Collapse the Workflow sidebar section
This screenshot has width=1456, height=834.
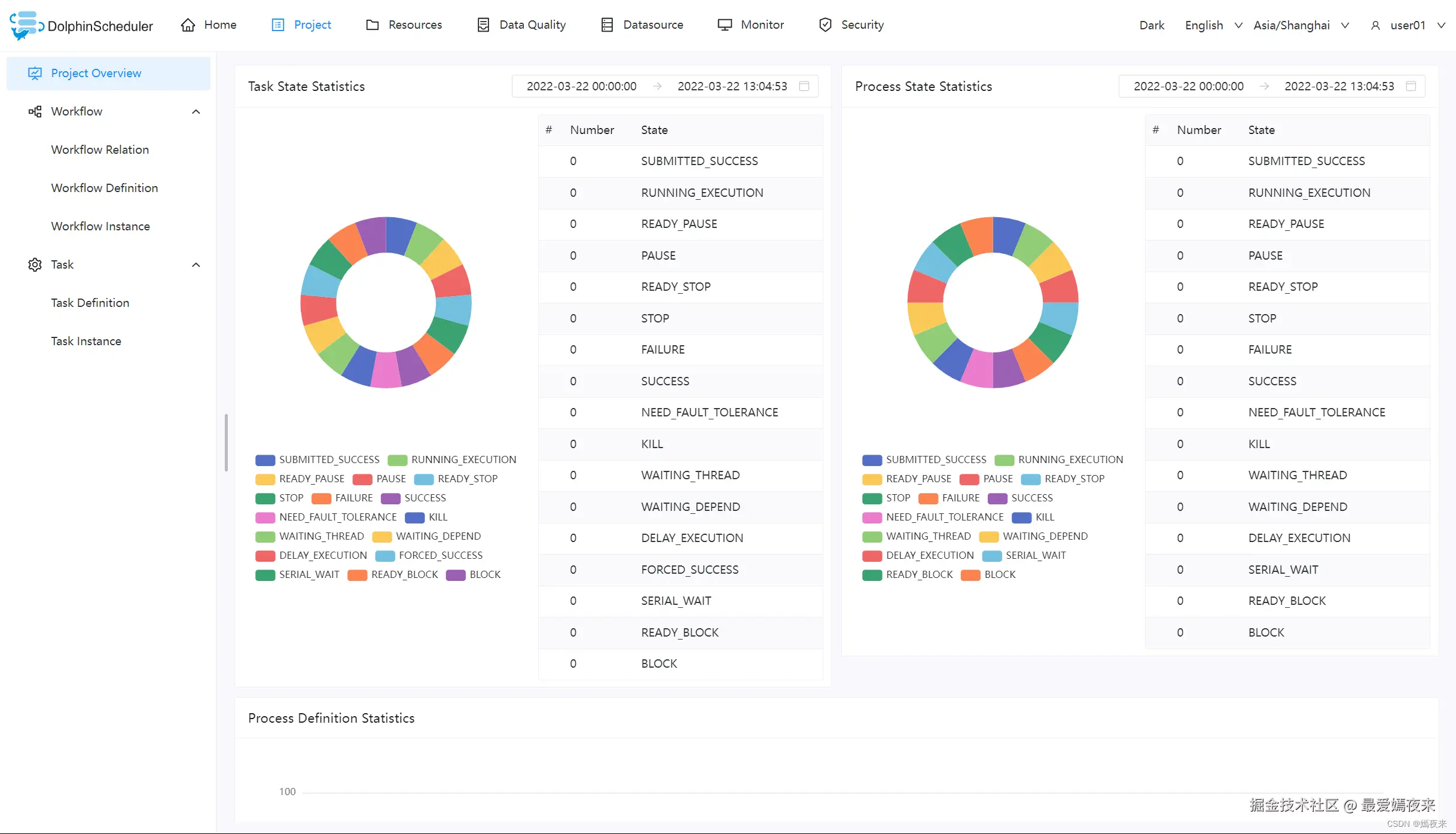(x=196, y=111)
